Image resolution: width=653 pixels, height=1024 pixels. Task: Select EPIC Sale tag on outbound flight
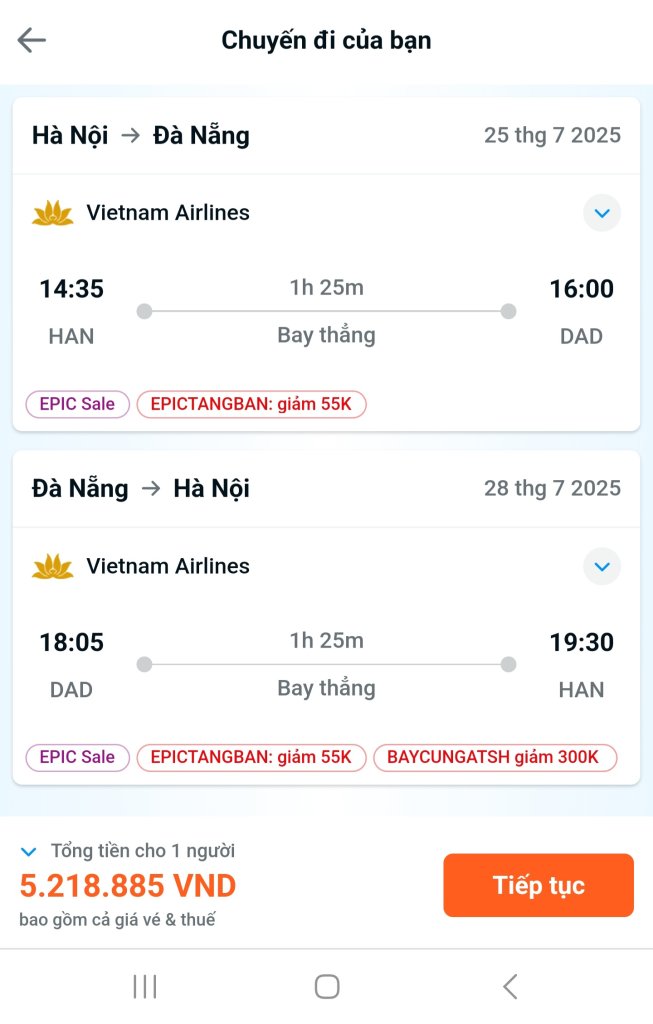77,404
